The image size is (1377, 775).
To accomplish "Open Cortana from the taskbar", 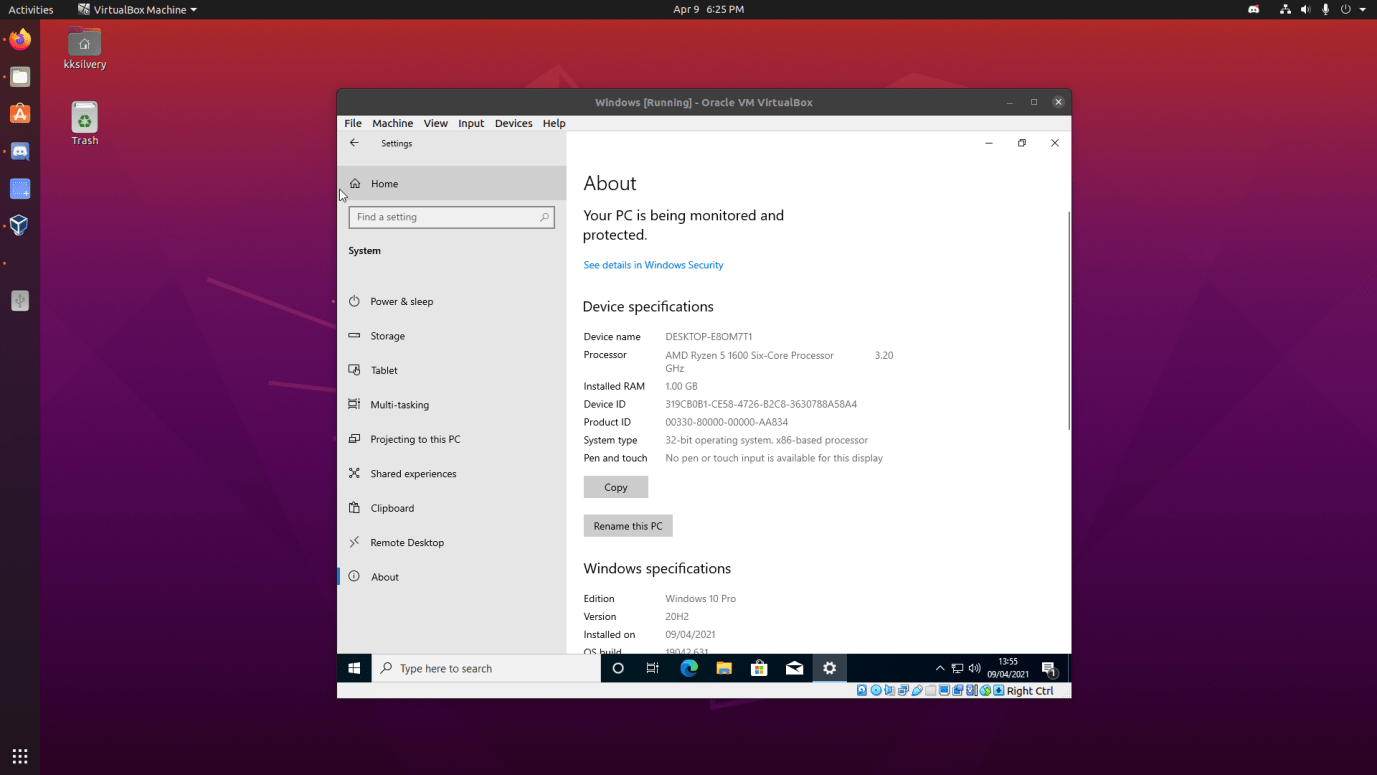I will point(618,668).
